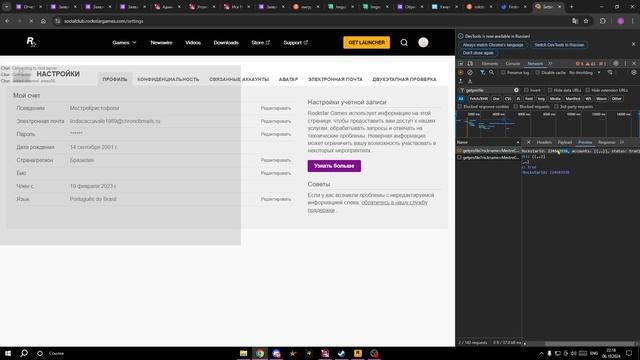
Task: Clear the network log
Action: (x=470, y=73)
